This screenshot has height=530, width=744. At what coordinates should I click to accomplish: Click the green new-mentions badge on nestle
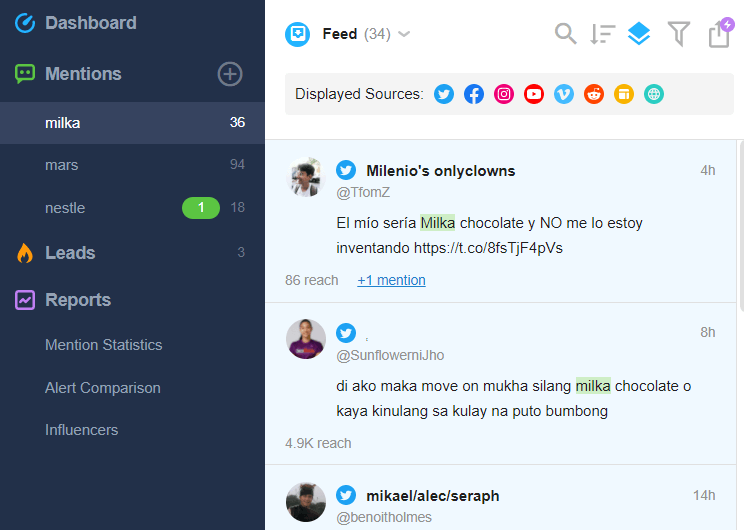coord(201,207)
